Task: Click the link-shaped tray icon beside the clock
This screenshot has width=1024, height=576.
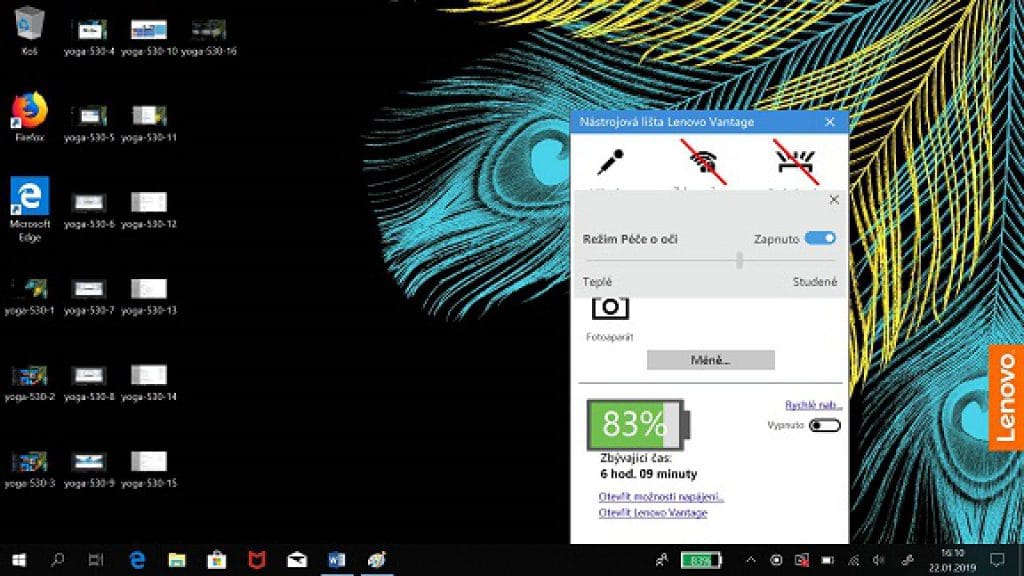Action: point(906,560)
